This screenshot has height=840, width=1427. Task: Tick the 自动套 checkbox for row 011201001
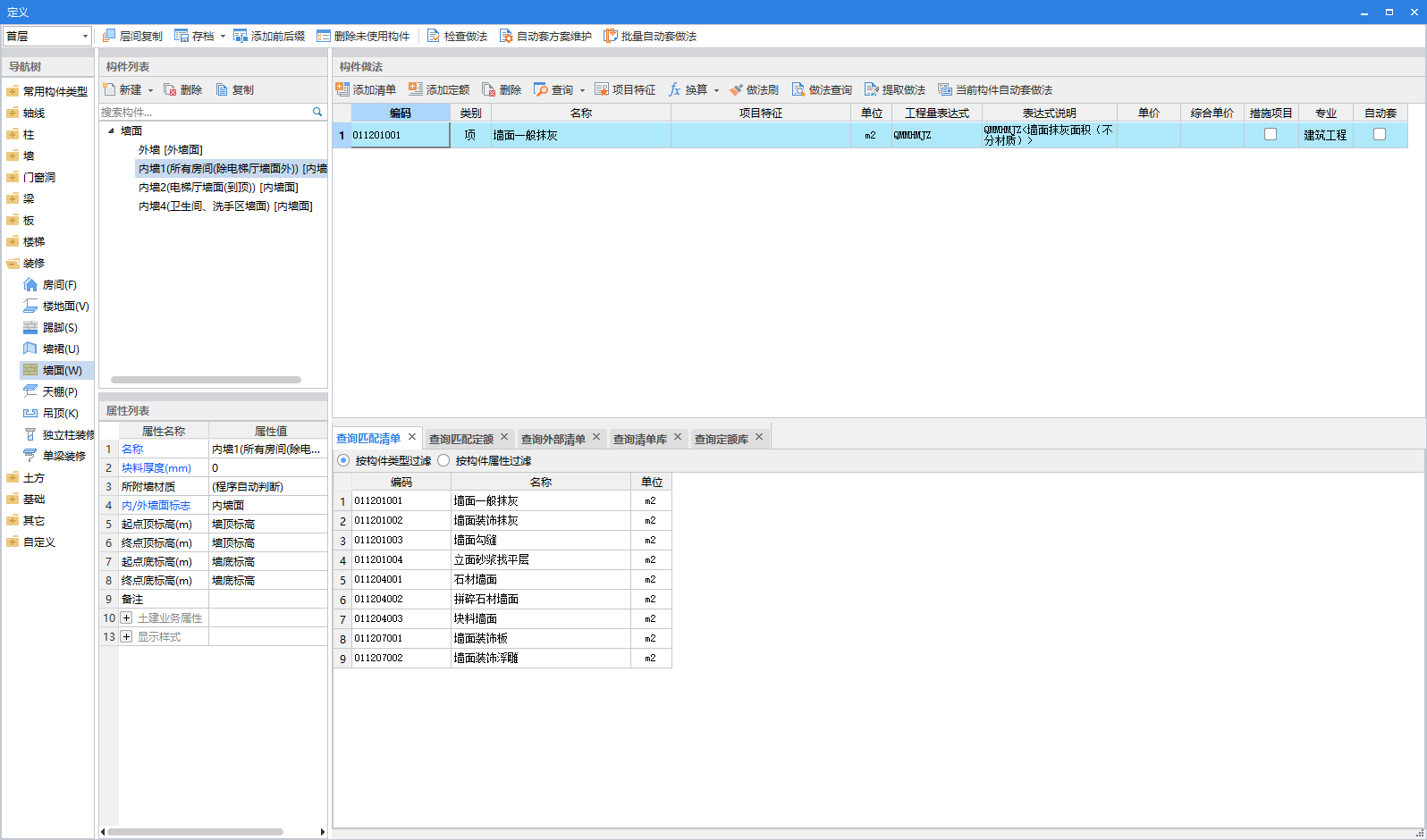point(1380,134)
